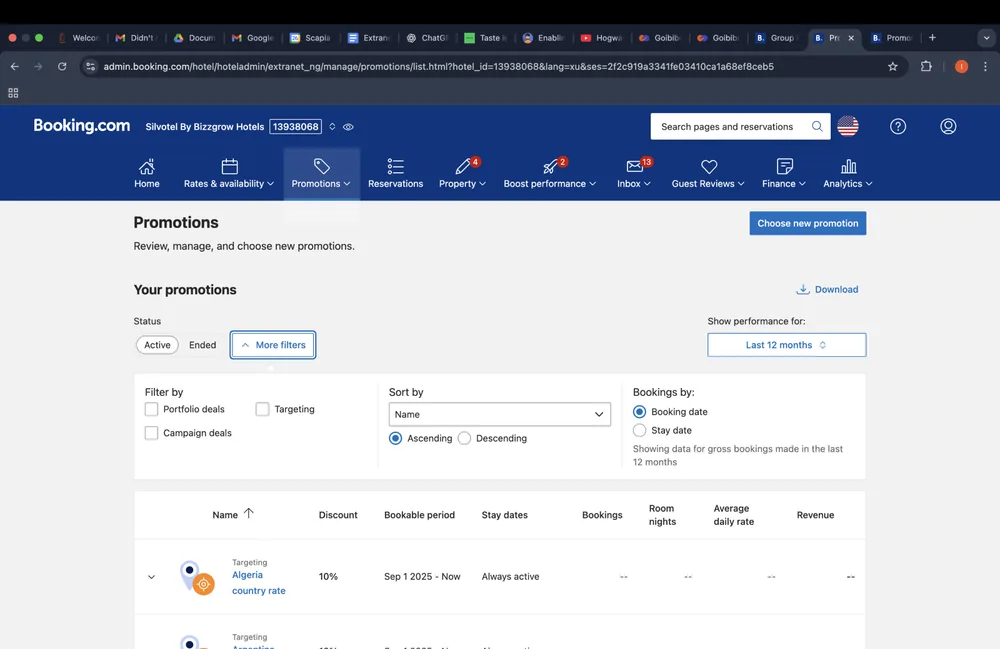Open the Analytics bar chart icon

(x=848, y=166)
